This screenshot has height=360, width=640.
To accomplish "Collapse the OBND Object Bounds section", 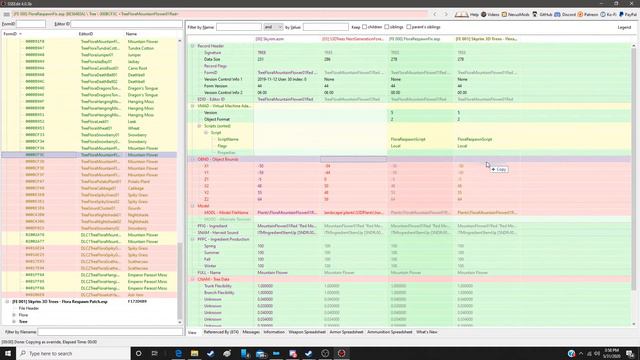I will point(193,159).
